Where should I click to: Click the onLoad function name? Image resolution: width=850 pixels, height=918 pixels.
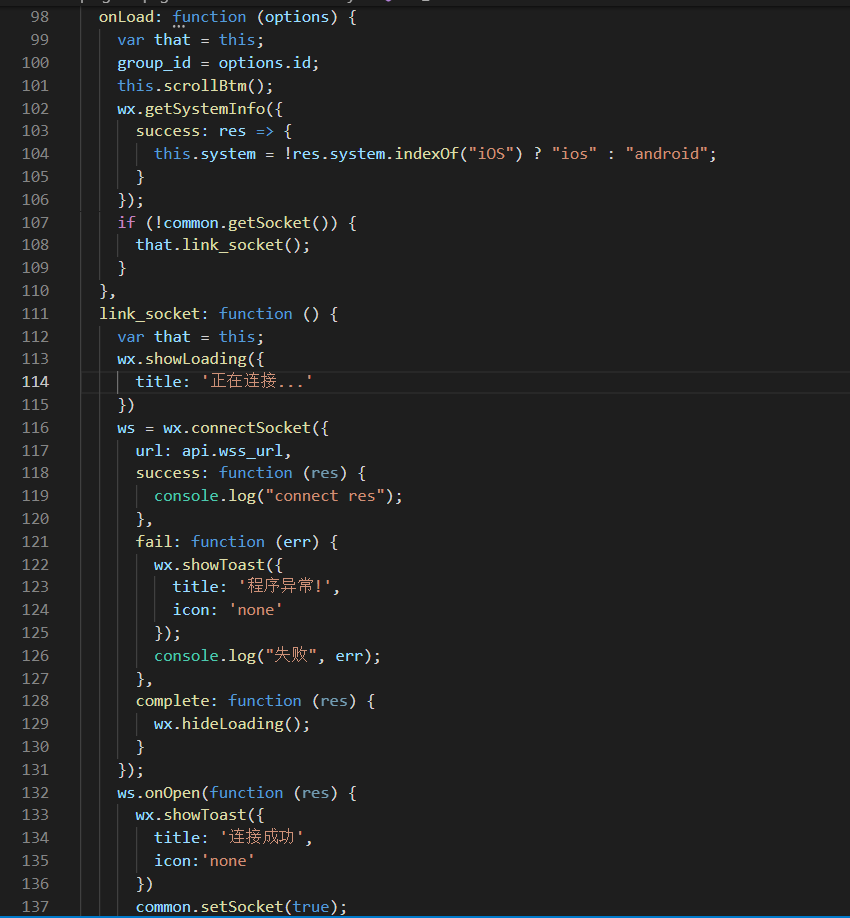tap(126, 17)
